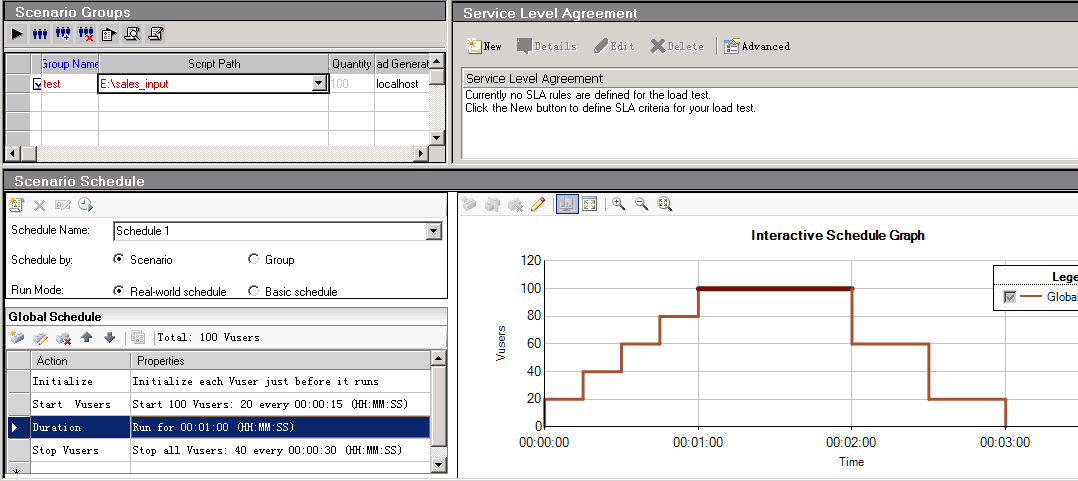Edit action icon in Global Schedule toolbar

point(41,337)
